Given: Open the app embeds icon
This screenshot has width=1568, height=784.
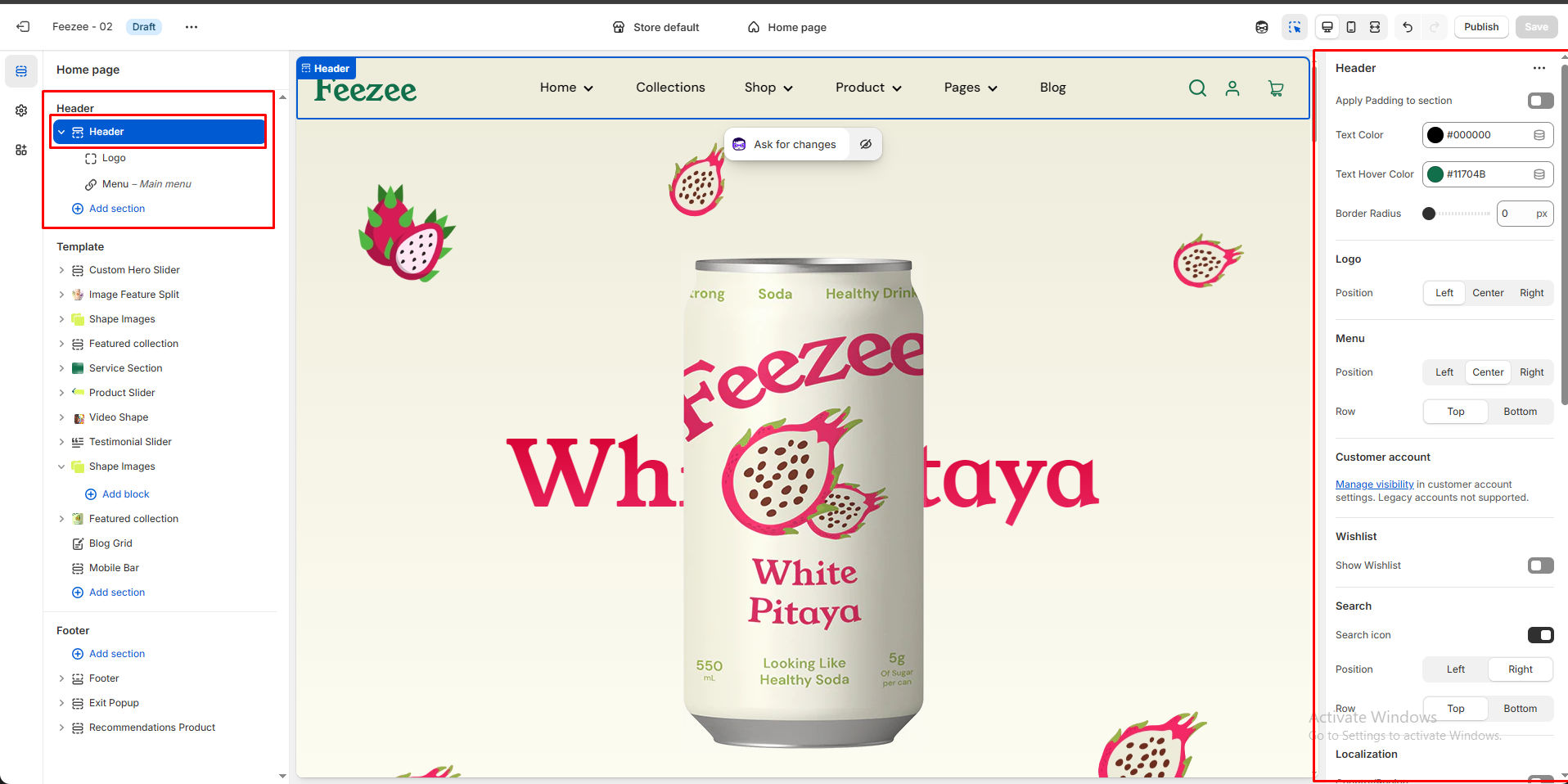Looking at the screenshot, I should [x=21, y=150].
